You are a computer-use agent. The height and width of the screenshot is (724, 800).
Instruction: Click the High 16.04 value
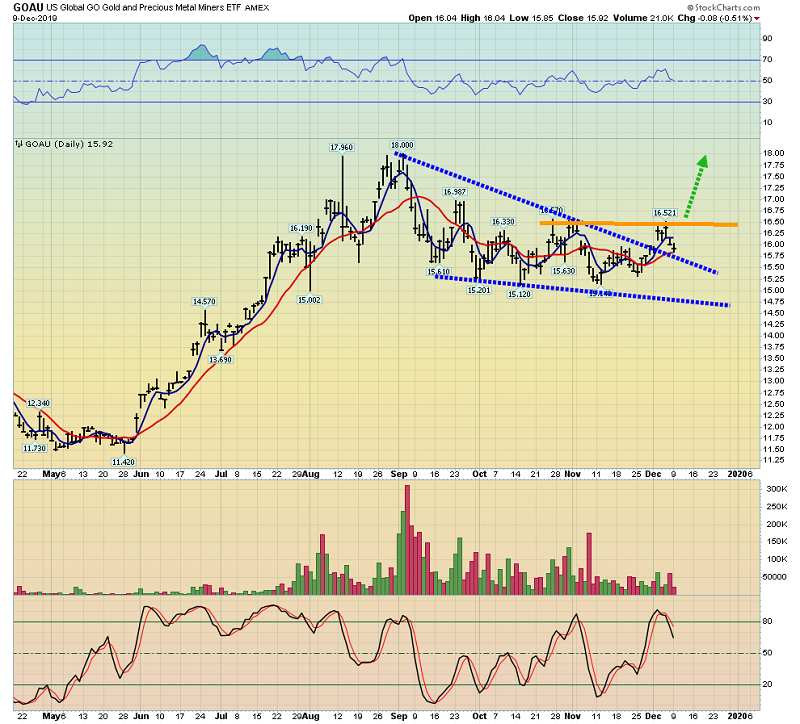click(483, 18)
